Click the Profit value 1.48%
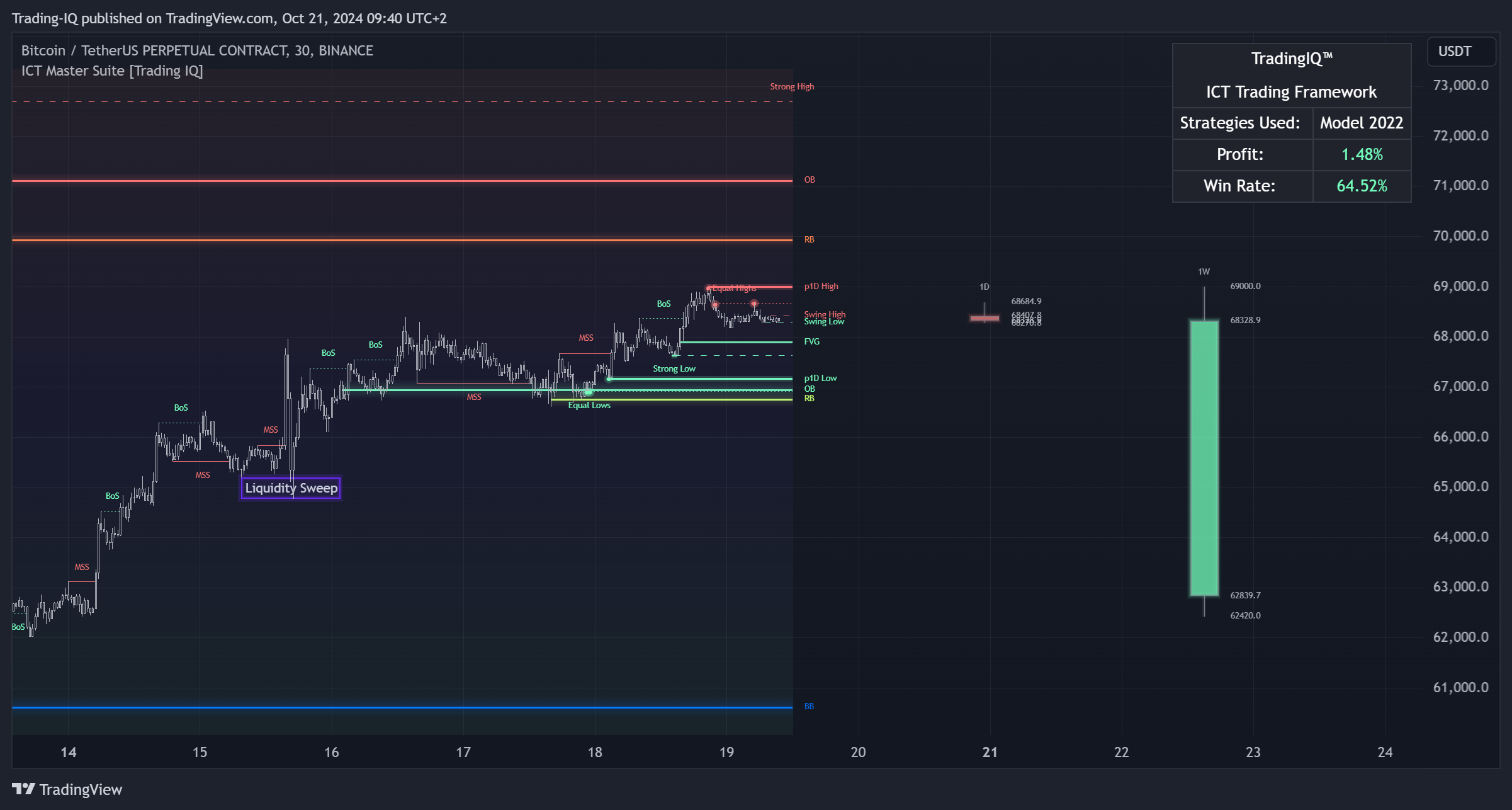Screen dimensions: 1512x810 [x=1362, y=154]
